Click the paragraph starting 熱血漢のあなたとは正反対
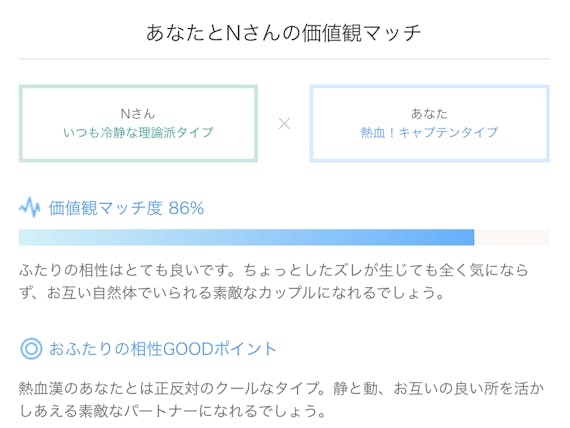Screen dimensions: 570x428 click(x=281, y=400)
